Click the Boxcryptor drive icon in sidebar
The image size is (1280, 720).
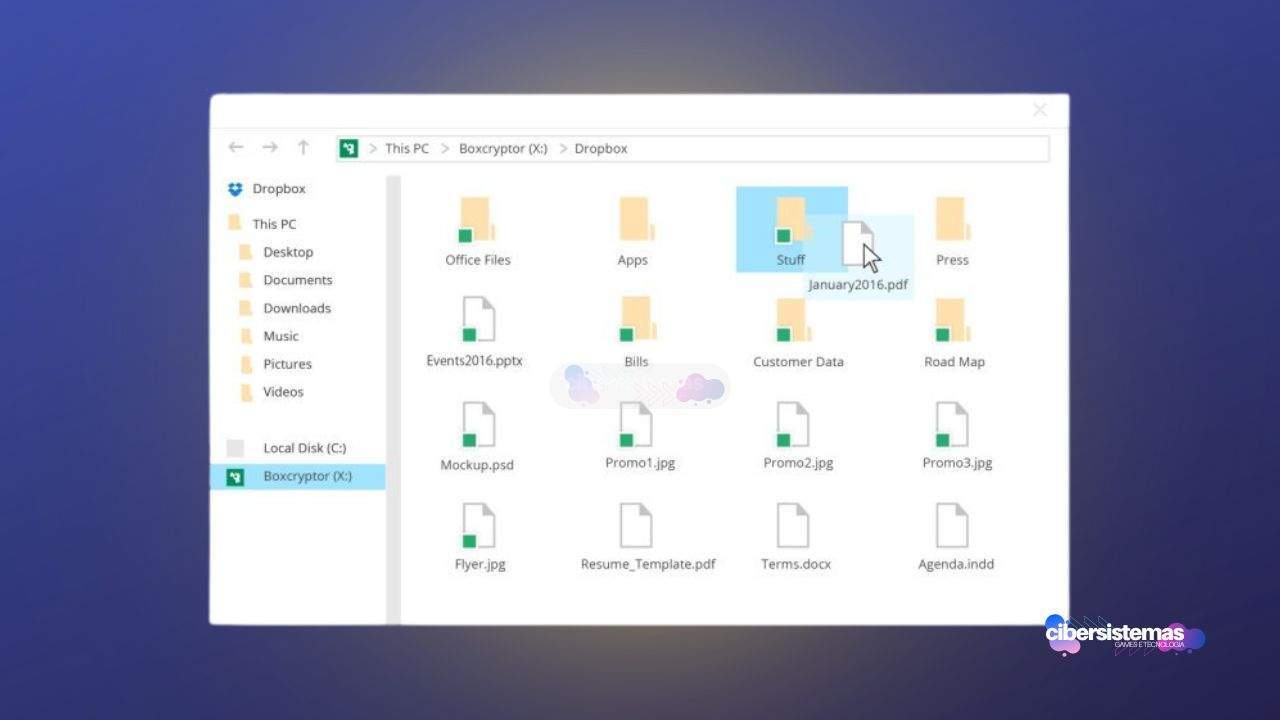pyautogui.click(x=236, y=477)
